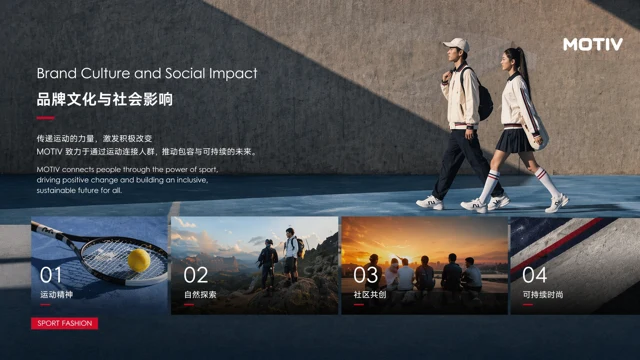Click the label 社区共创
640x360 pixels.
coord(370,294)
